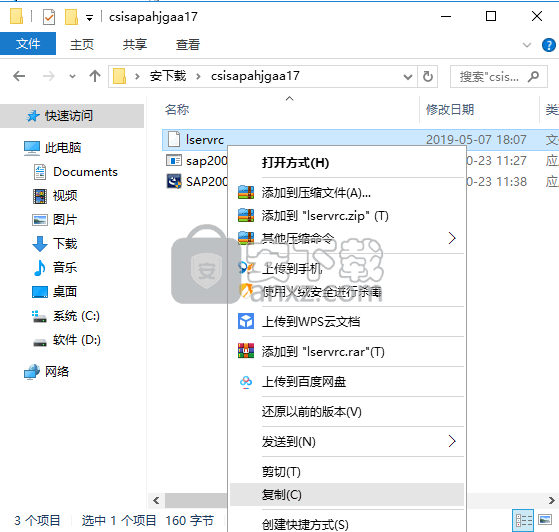The height and width of the screenshot is (532, 559).
Task: Expand the ribbon with the chevron
Action: coord(527,45)
